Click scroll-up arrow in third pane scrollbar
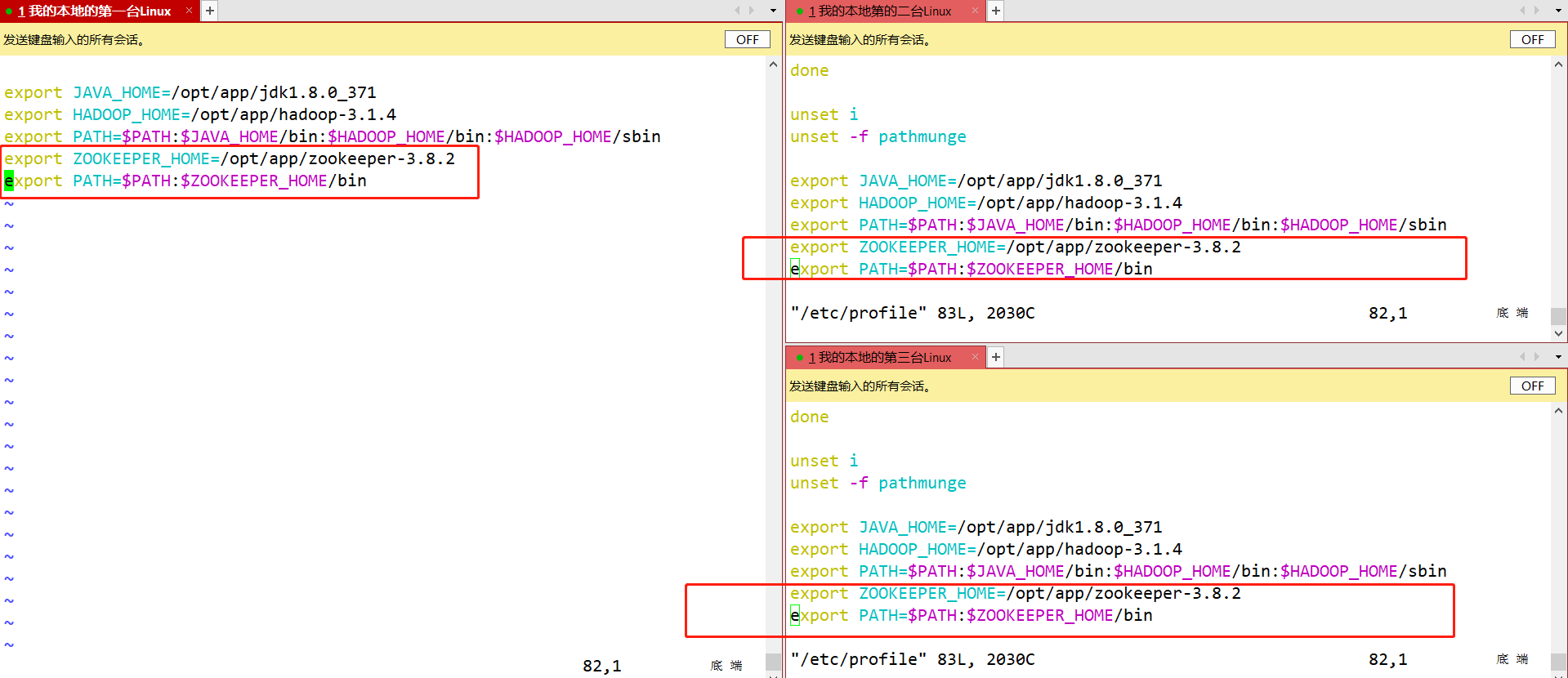This screenshot has height=678, width=1568. (1559, 410)
